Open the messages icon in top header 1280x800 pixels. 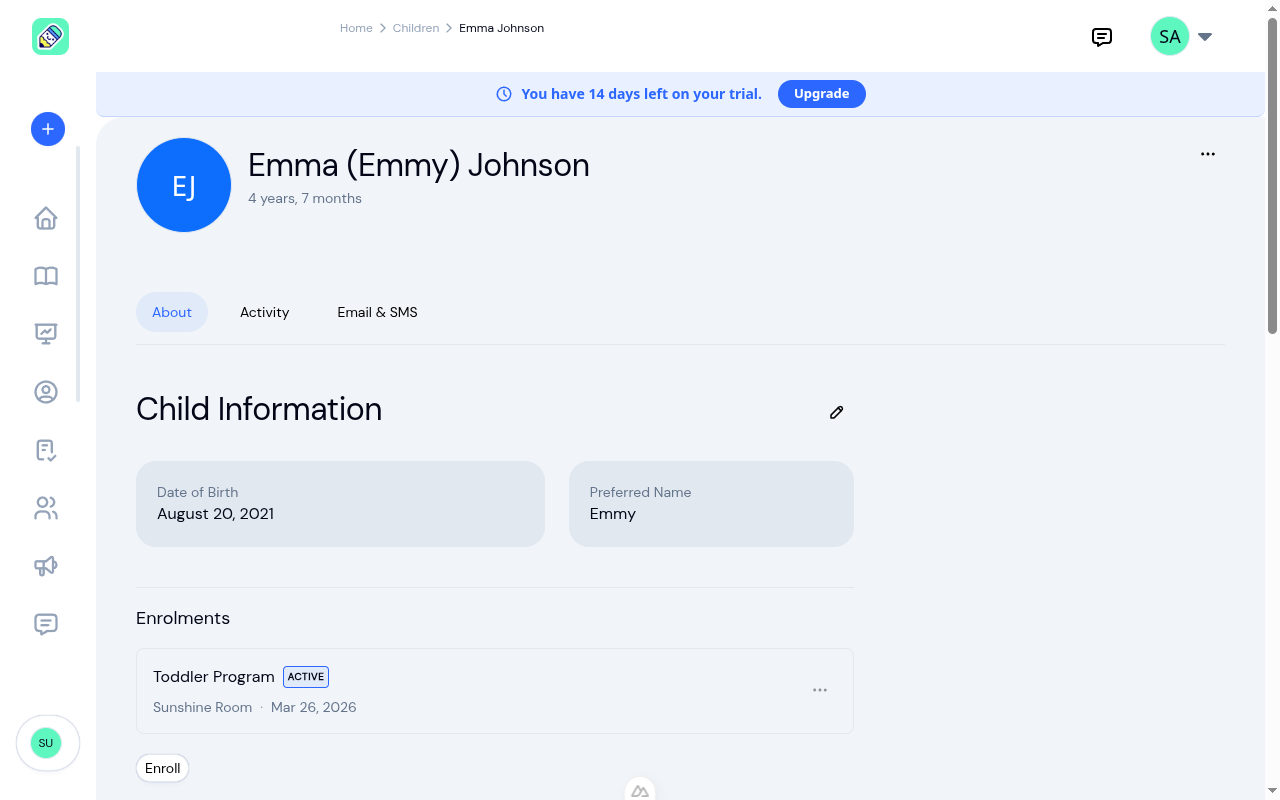coord(1102,37)
